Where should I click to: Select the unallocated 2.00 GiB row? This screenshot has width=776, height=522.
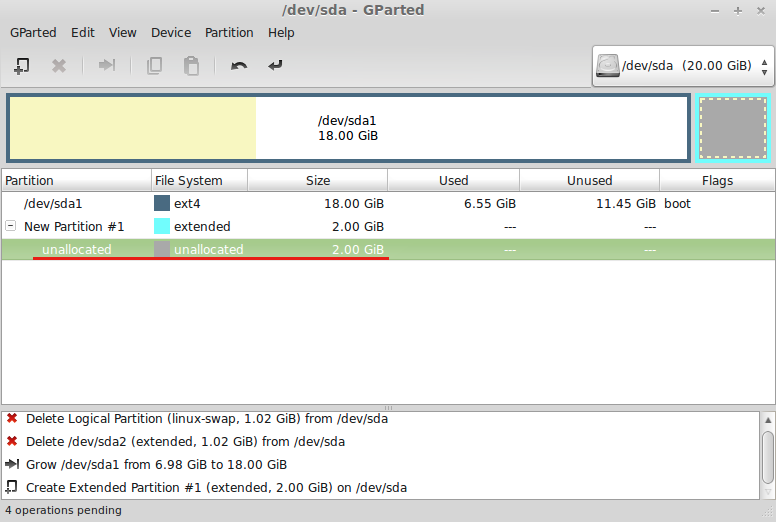point(388,249)
